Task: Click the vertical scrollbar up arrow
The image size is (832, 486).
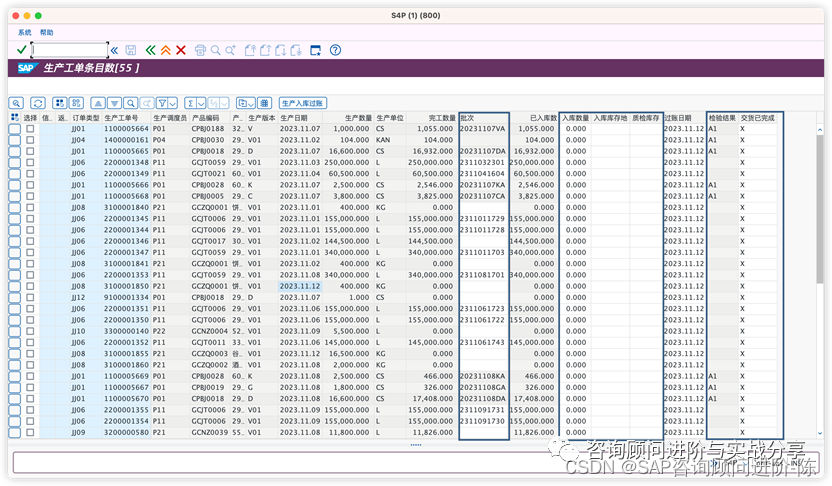Action: (820, 129)
